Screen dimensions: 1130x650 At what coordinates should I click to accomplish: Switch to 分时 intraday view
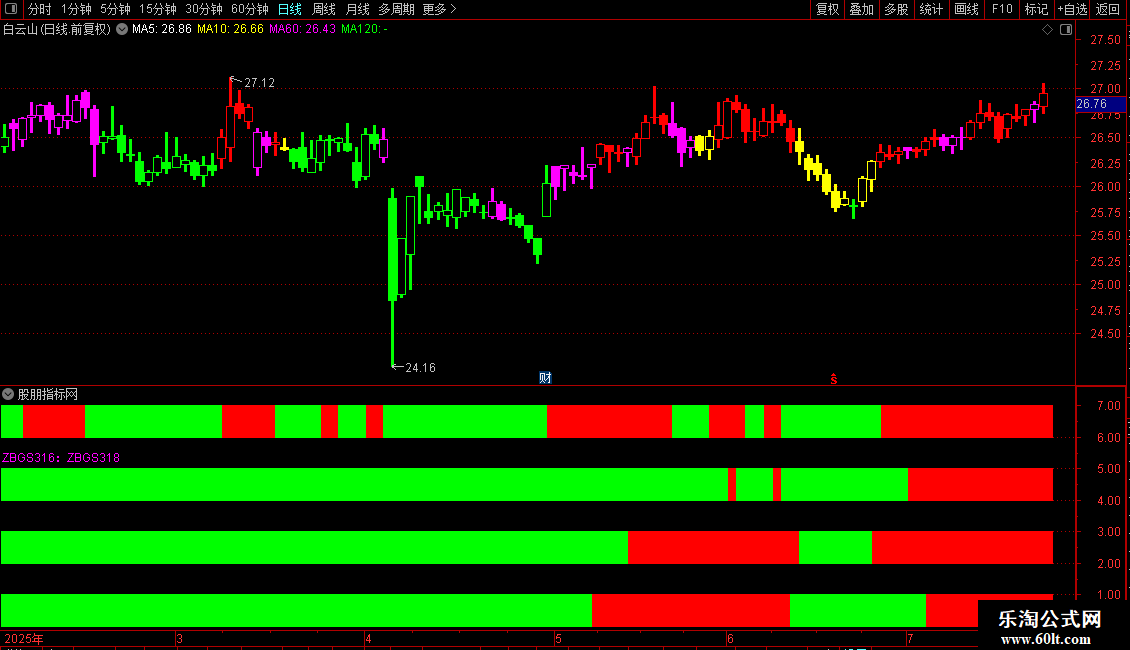click(x=39, y=9)
